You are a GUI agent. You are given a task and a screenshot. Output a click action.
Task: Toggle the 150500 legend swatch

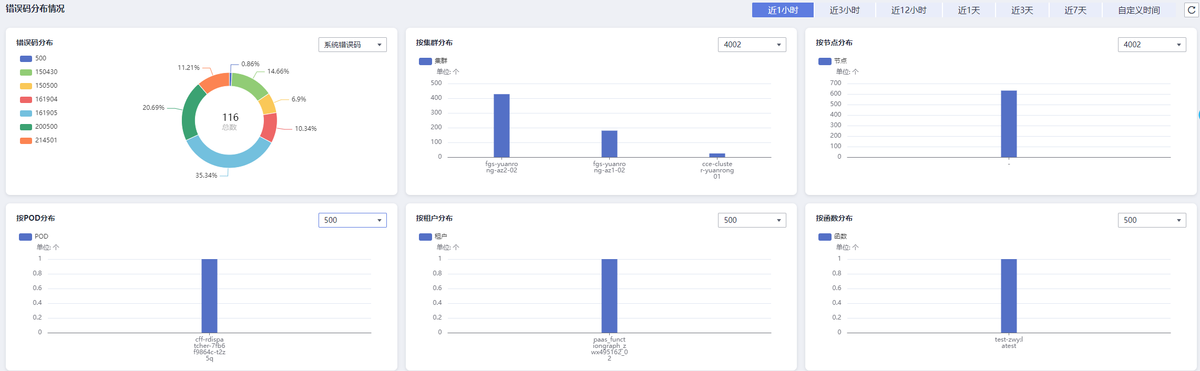click(x=25, y=86)
